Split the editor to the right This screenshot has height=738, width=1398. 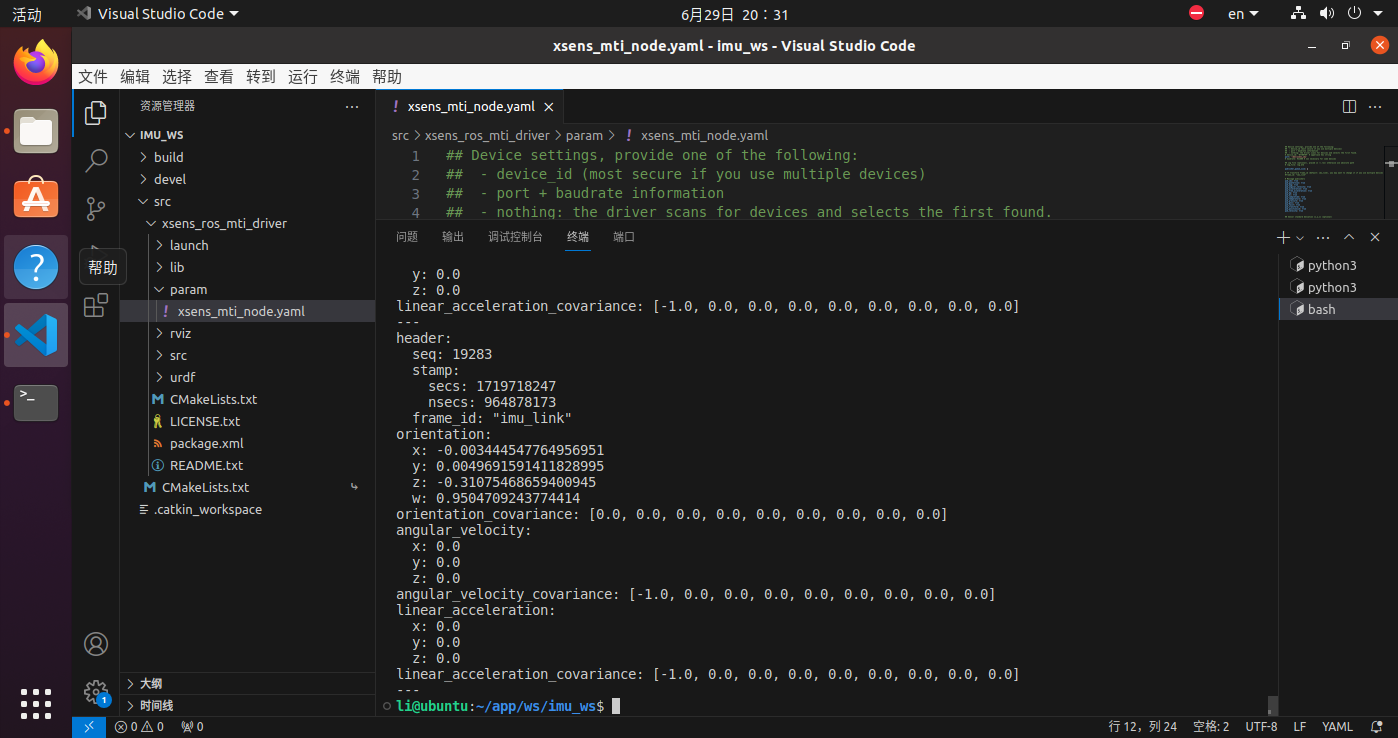pyautogui.click(x=1349, y=106)
